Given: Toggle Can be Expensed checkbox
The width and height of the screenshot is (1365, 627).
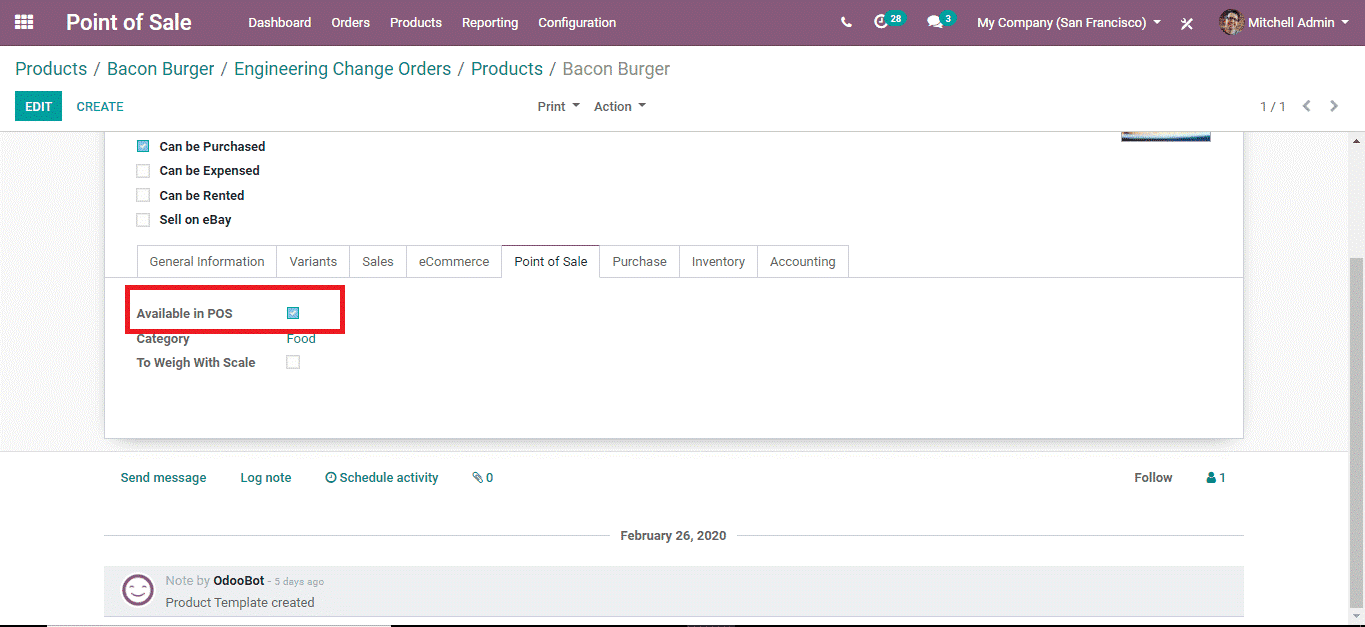Looking at the screenshot, I should tap(143, 171).
